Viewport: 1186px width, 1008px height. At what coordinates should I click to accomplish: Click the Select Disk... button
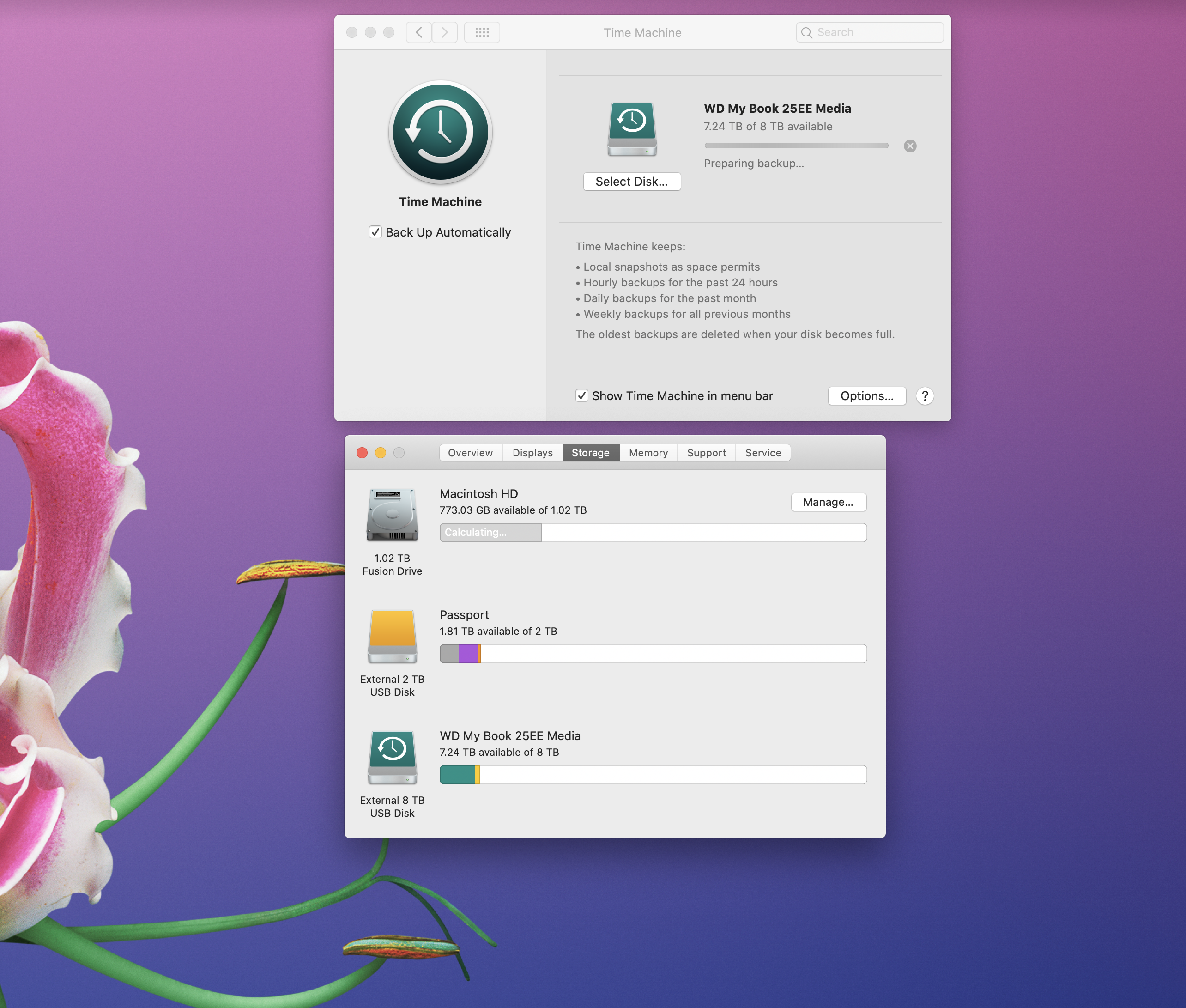pyautogui.click(x=631, y=182)
